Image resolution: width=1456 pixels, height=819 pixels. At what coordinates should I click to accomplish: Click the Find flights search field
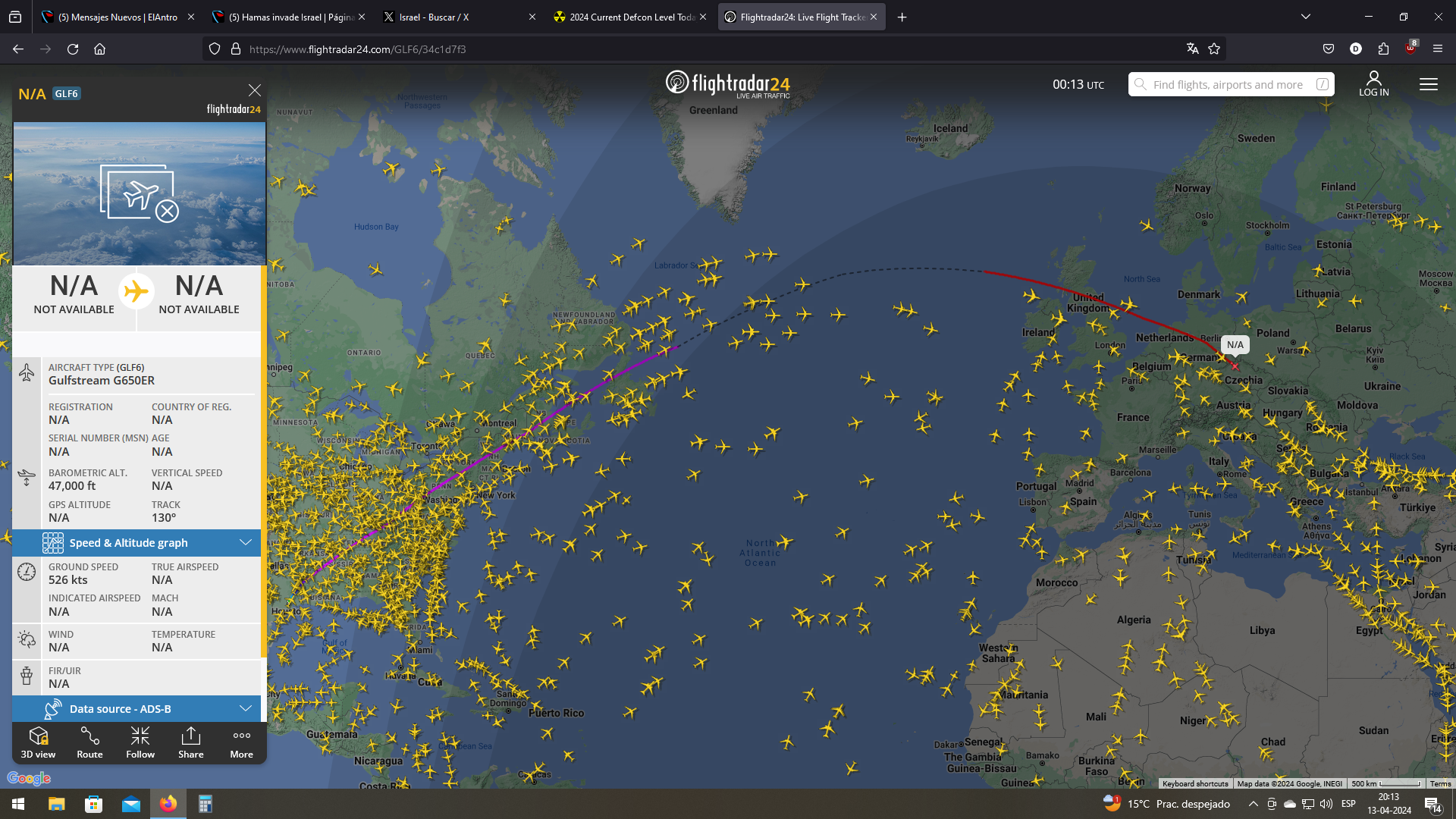(x=1231, y=84)
